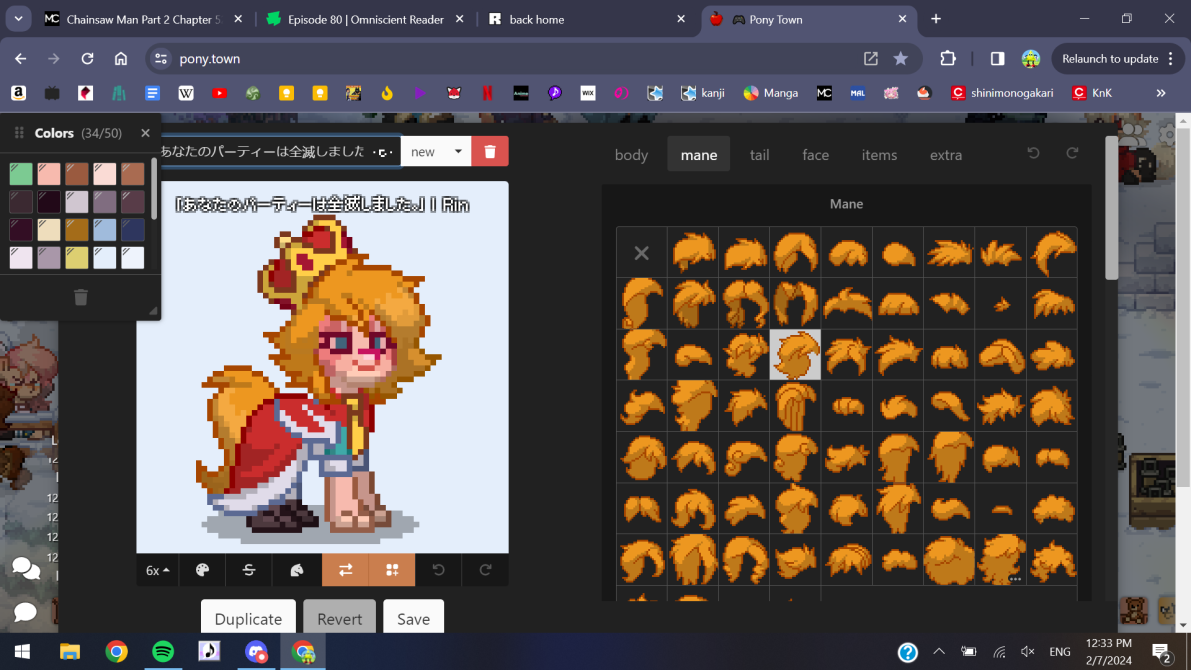Click the undo arrow beside extra tab

click(x=1033, y=154)
